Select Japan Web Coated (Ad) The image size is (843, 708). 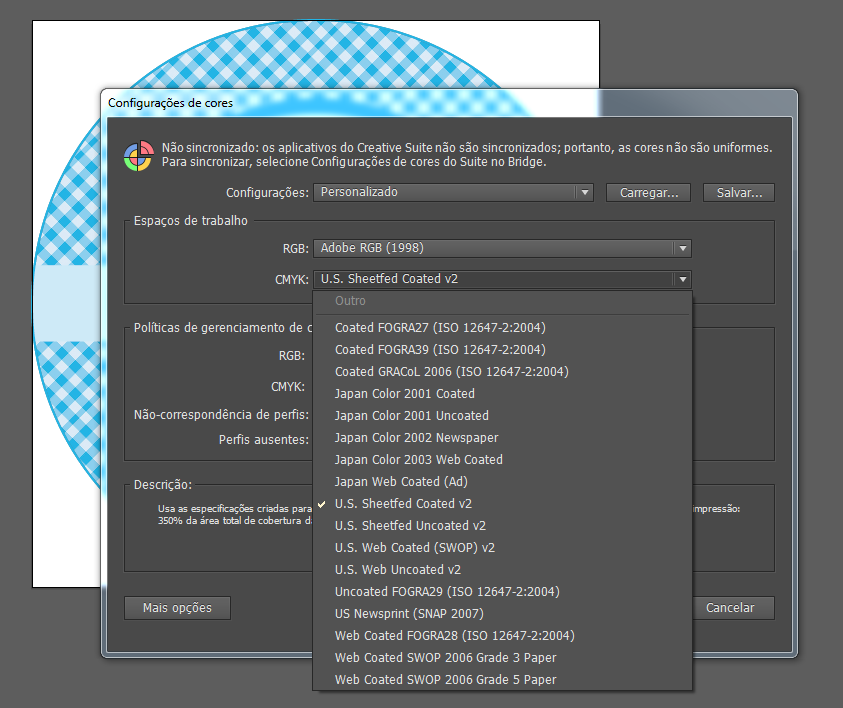coord(502,482)
